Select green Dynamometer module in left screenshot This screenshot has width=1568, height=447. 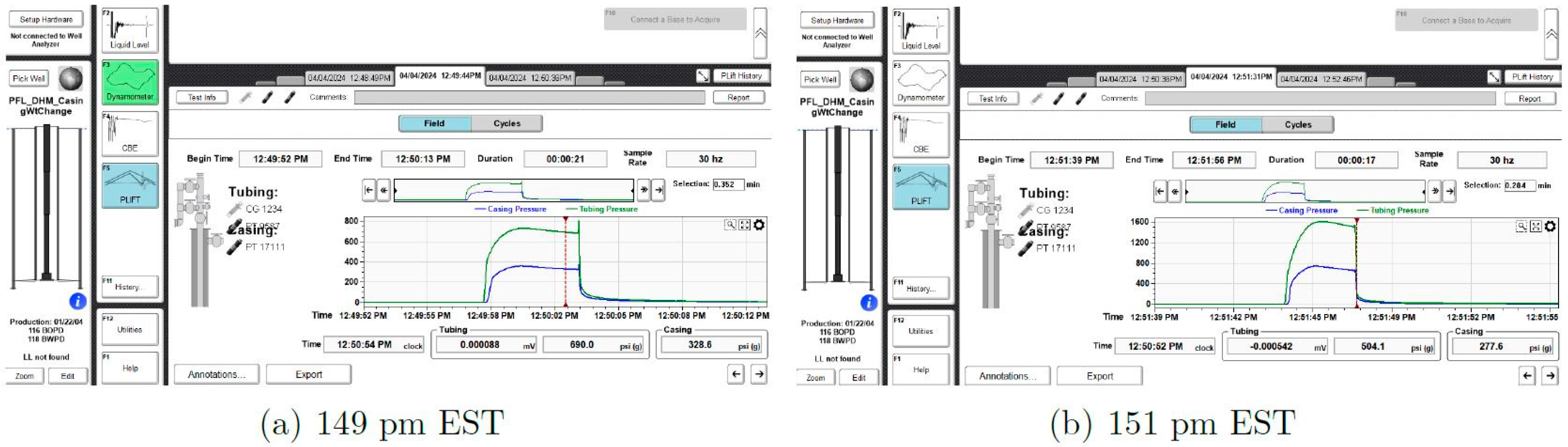(x=130, y=82)
